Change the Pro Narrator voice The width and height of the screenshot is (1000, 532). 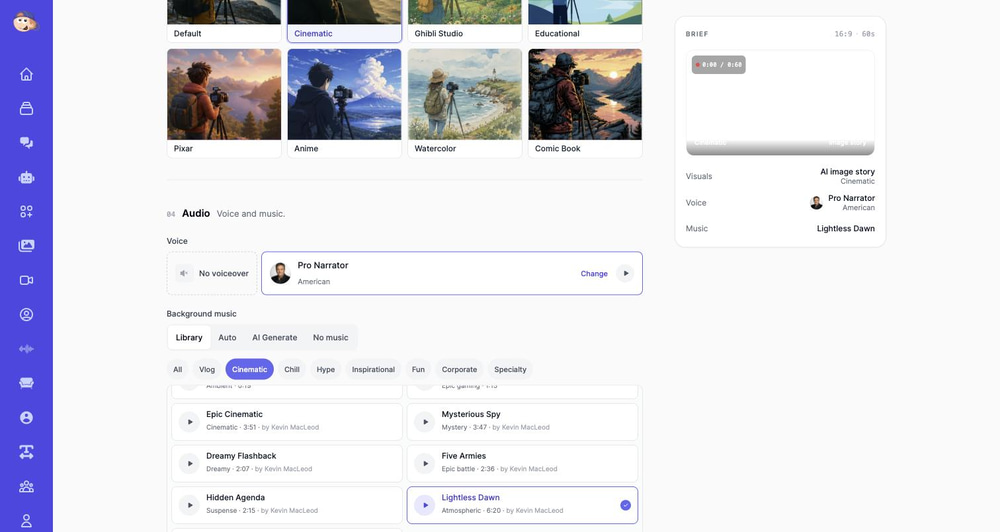[x=594, y=274]
